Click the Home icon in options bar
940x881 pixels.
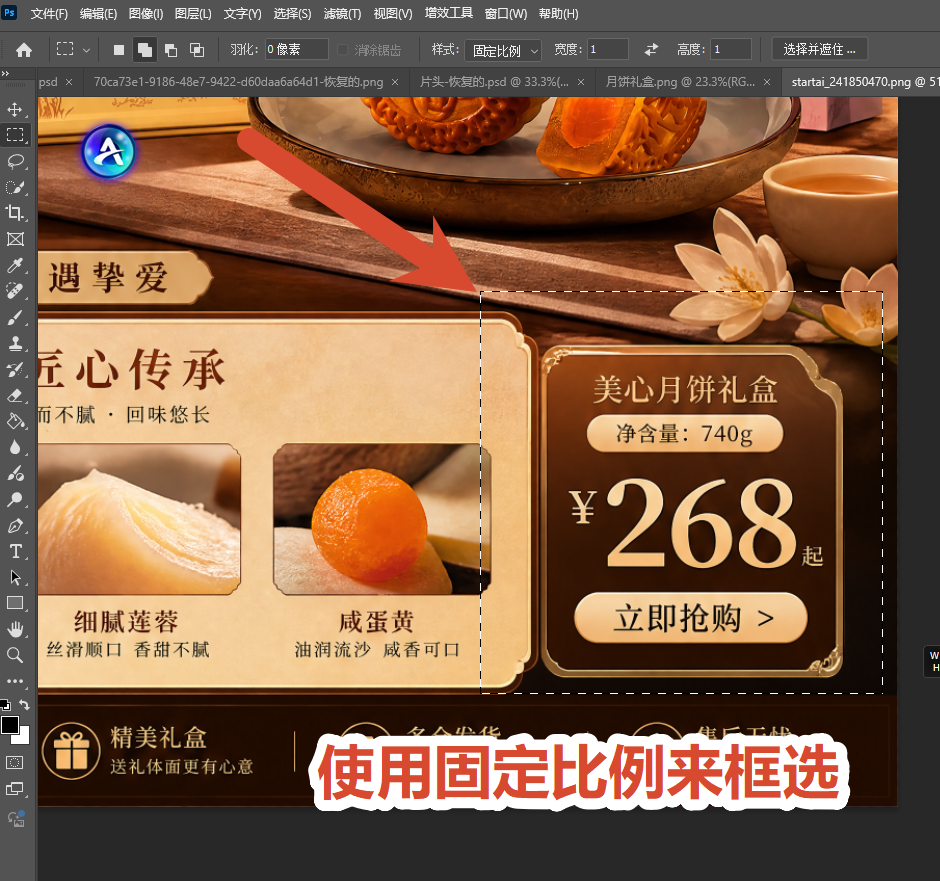24,50
